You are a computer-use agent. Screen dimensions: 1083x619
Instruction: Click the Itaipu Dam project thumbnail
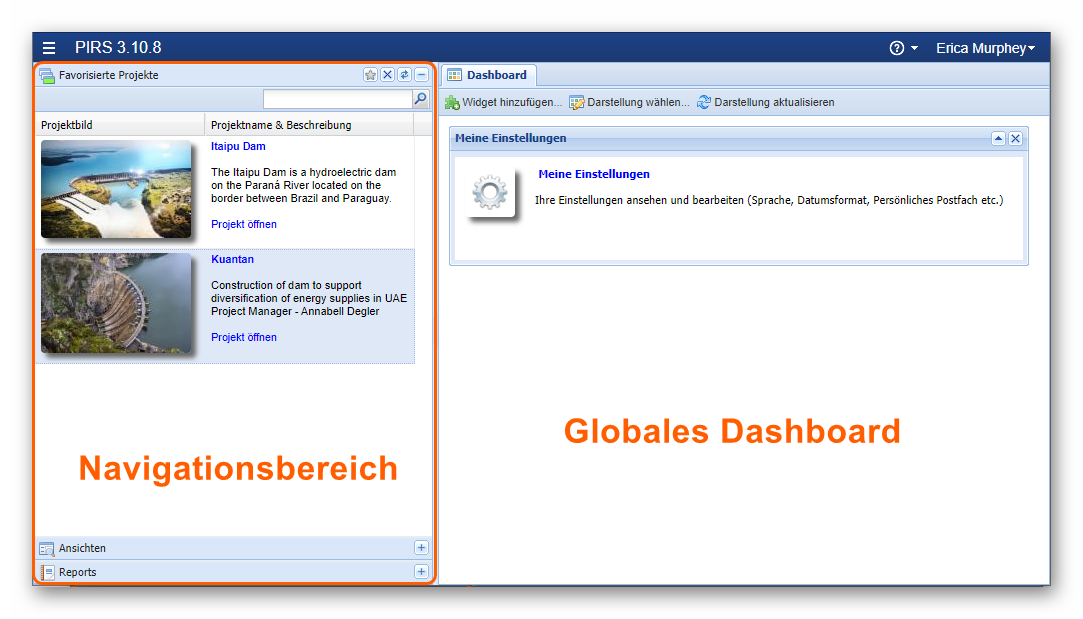117,189
